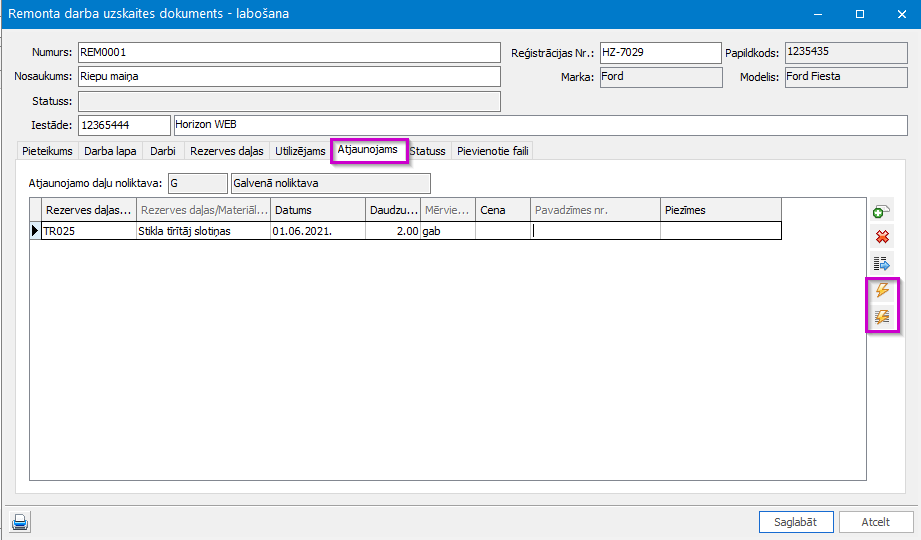Open the Statuss tab

pos(428,151)
